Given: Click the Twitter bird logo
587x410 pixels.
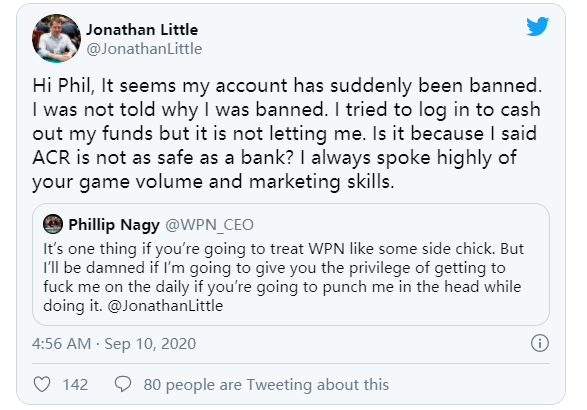Looking at the screenshot, I should point(537,26).
